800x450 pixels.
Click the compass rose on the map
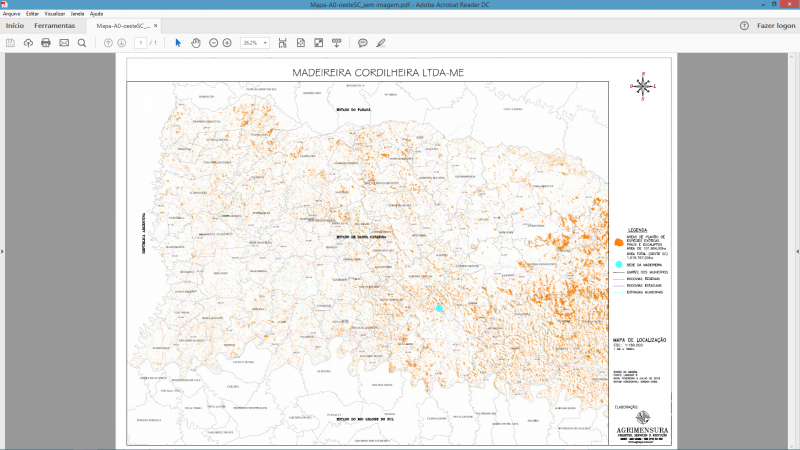pyautogui.click(x=643, y=86)
